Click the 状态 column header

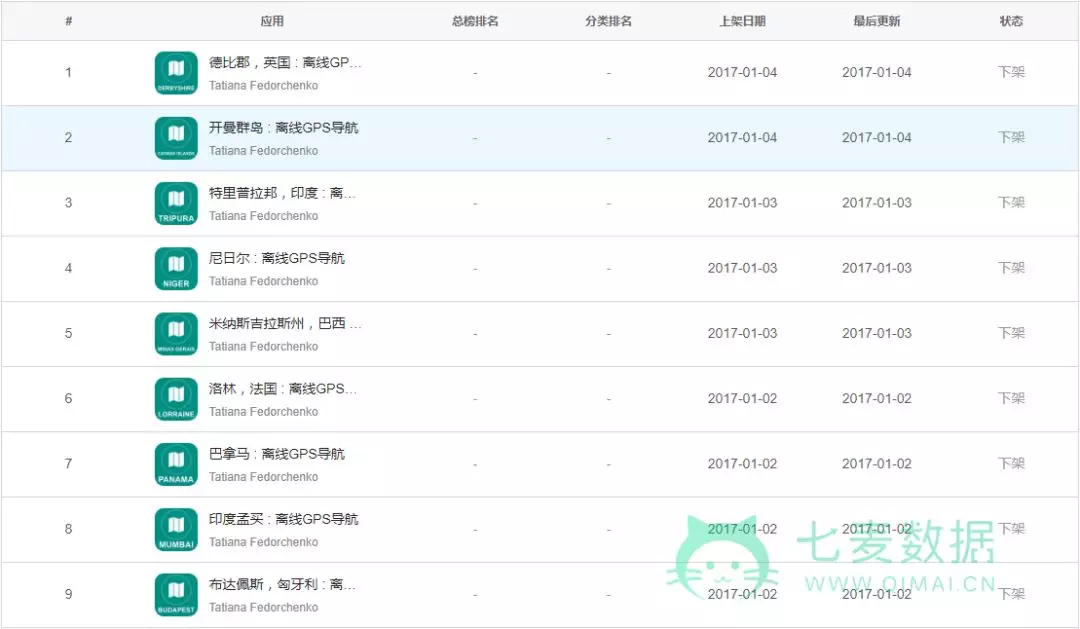coord(1011,21)
